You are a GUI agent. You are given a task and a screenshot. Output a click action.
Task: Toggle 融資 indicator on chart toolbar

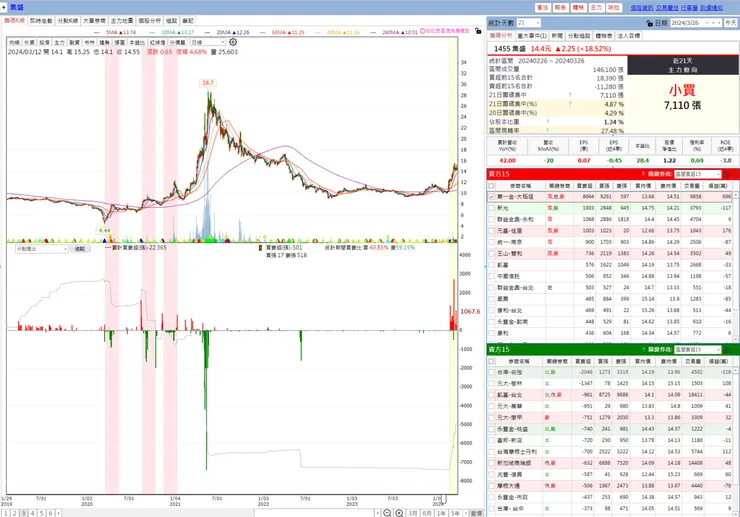pyautogui.click(x=75, y=42)
